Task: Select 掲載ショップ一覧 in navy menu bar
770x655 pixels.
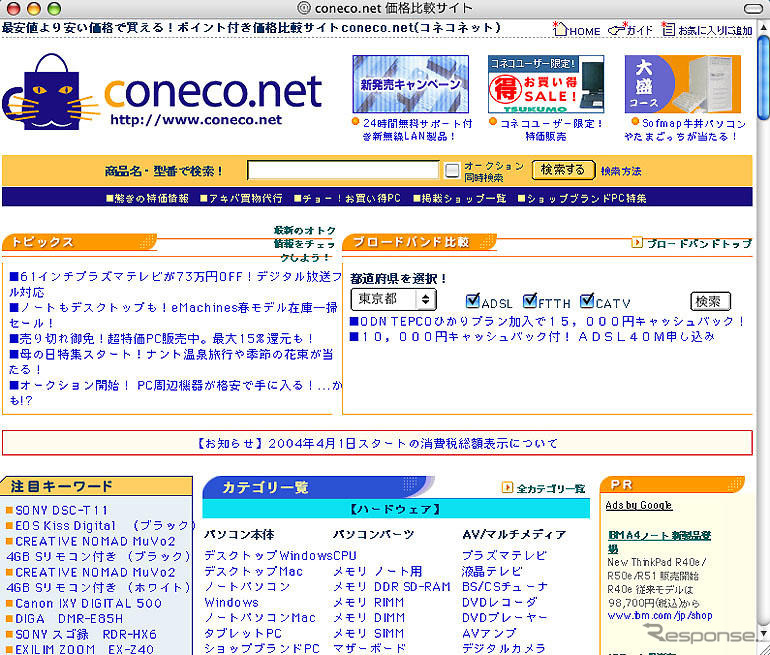Action: click(x=460, y=198)
